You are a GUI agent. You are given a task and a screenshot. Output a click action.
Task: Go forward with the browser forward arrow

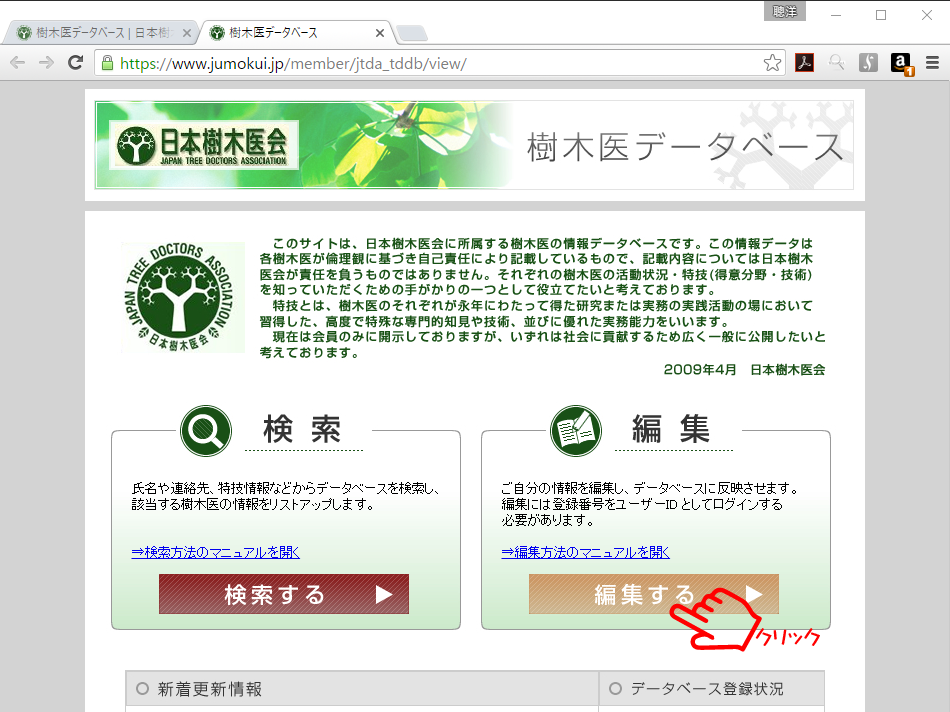tap(47, 62)
